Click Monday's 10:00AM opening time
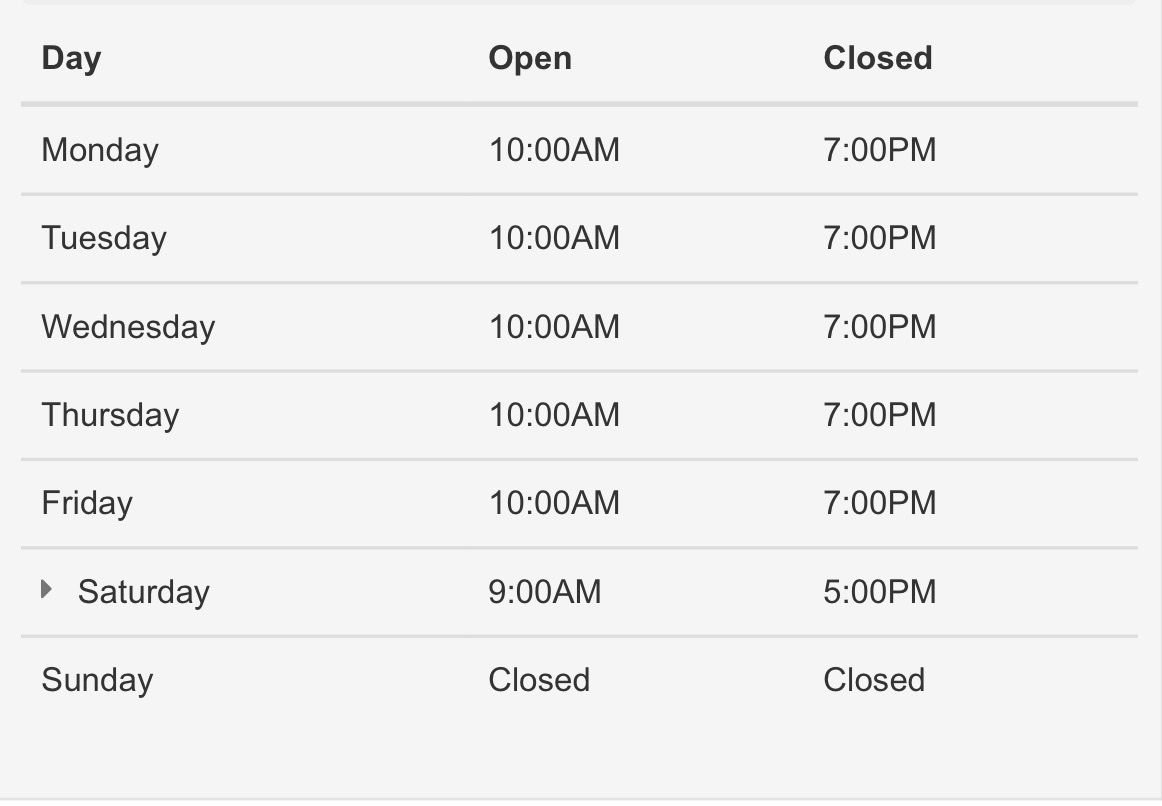Screen dimensions: 1162x806 (554, 150)
